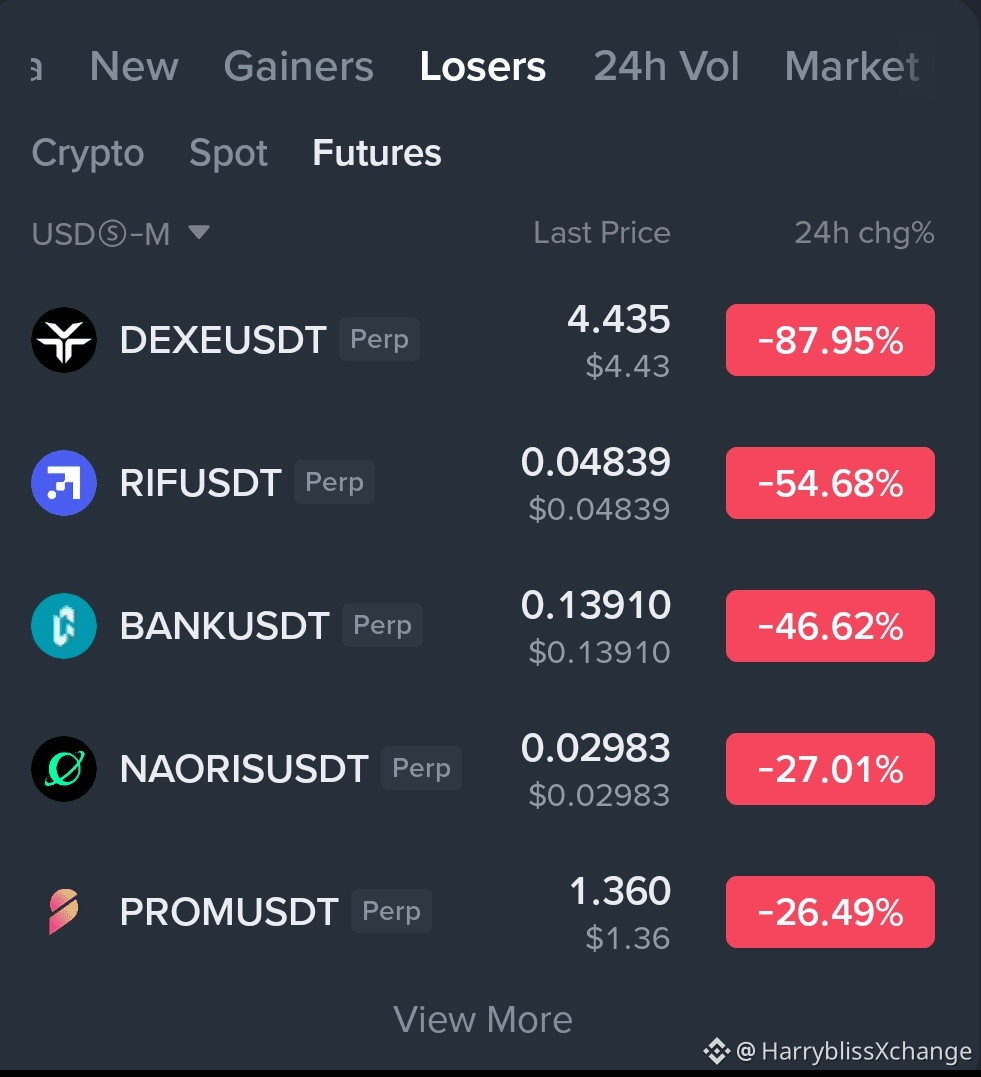
Task: Open the USDⓈ-M margin type selector
Action: tap(120, 234)
